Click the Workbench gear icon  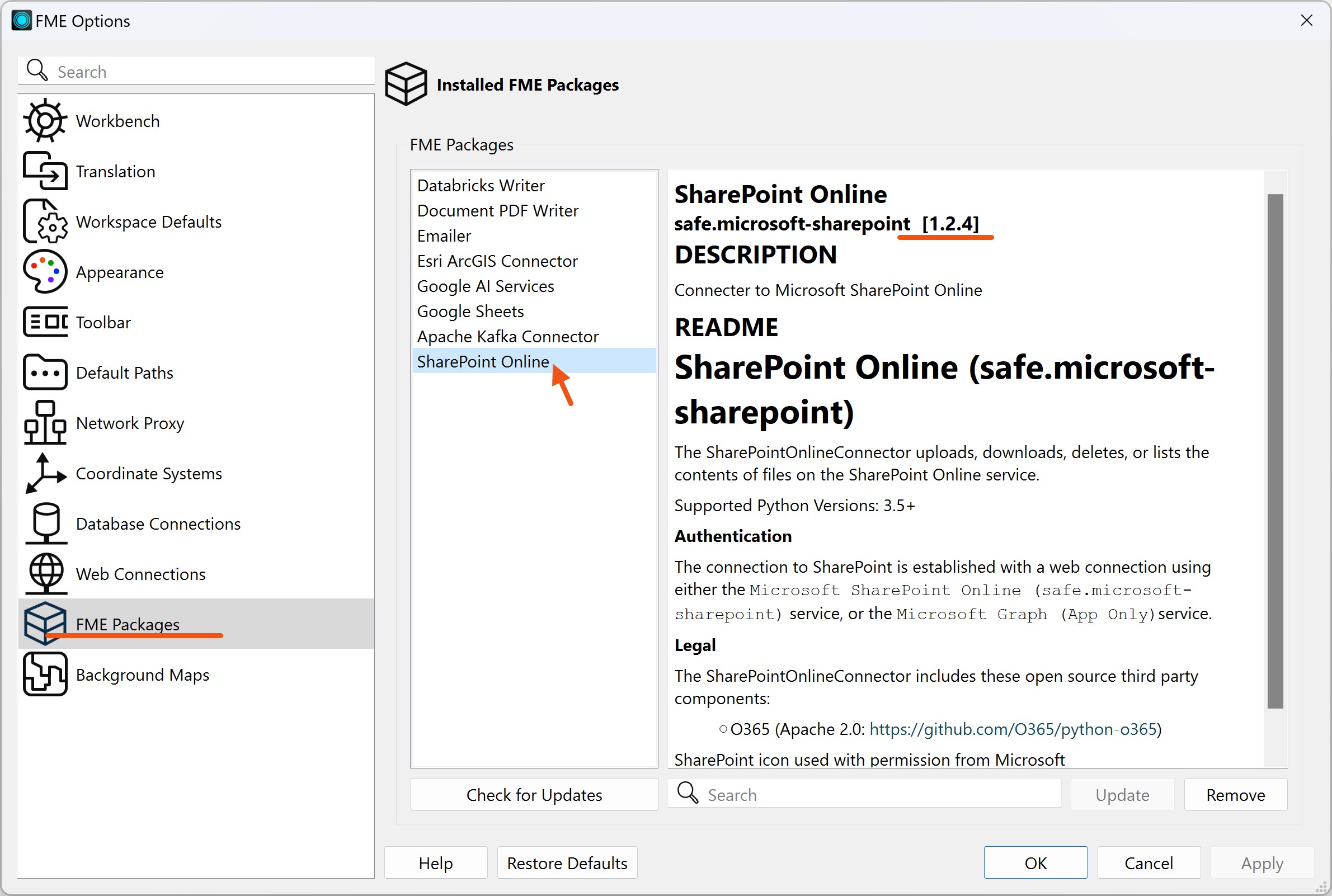[45, 121]
